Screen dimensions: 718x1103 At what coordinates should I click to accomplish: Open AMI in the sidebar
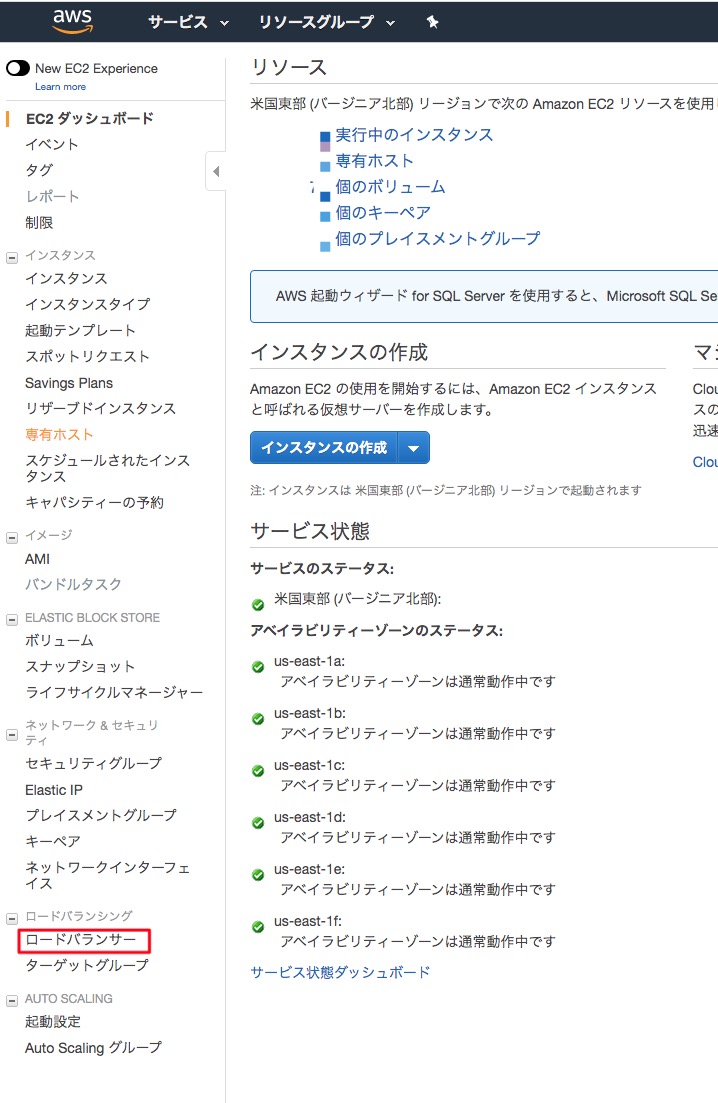(x=37, y=559)
